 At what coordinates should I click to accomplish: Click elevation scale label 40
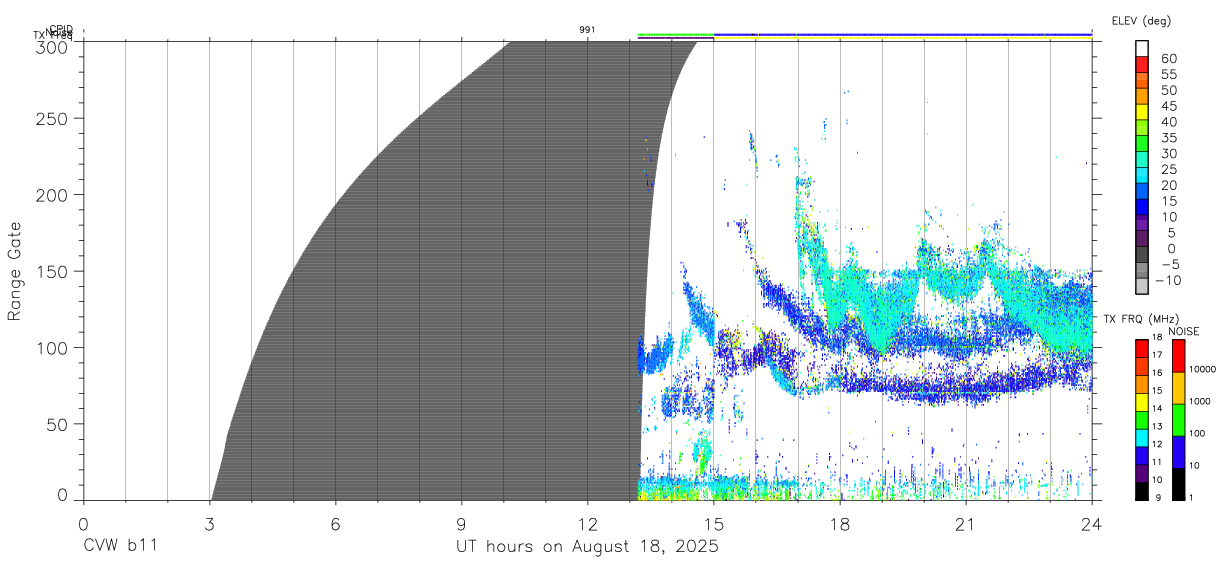[x=1169, y=122]
